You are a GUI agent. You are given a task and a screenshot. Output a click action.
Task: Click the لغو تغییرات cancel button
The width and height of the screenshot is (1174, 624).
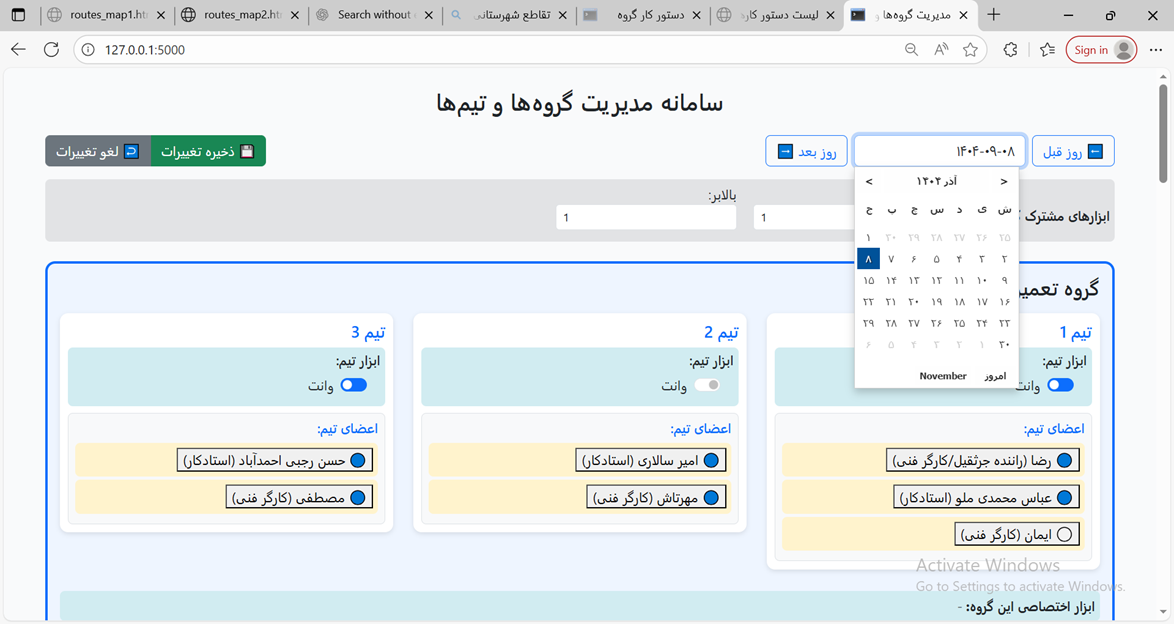point(98,151)
